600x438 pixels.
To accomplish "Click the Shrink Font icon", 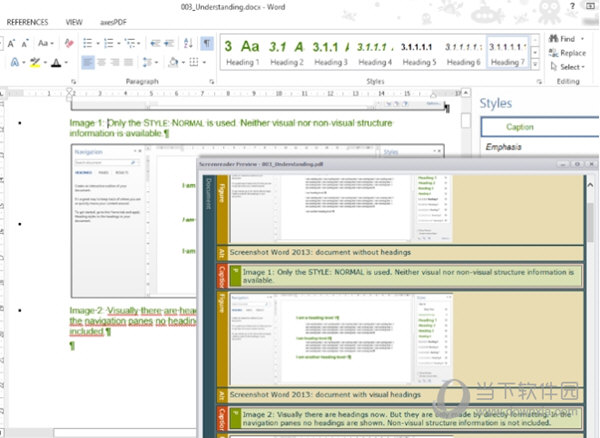I will point(25,43).
